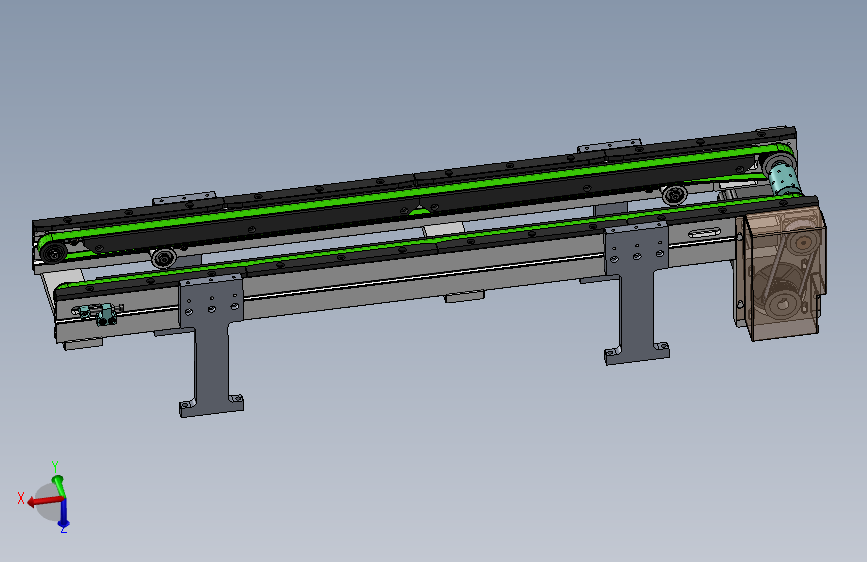The image size is (867, 562).
Task: Select the left T-shaped support leg plate
Action: 211,346
